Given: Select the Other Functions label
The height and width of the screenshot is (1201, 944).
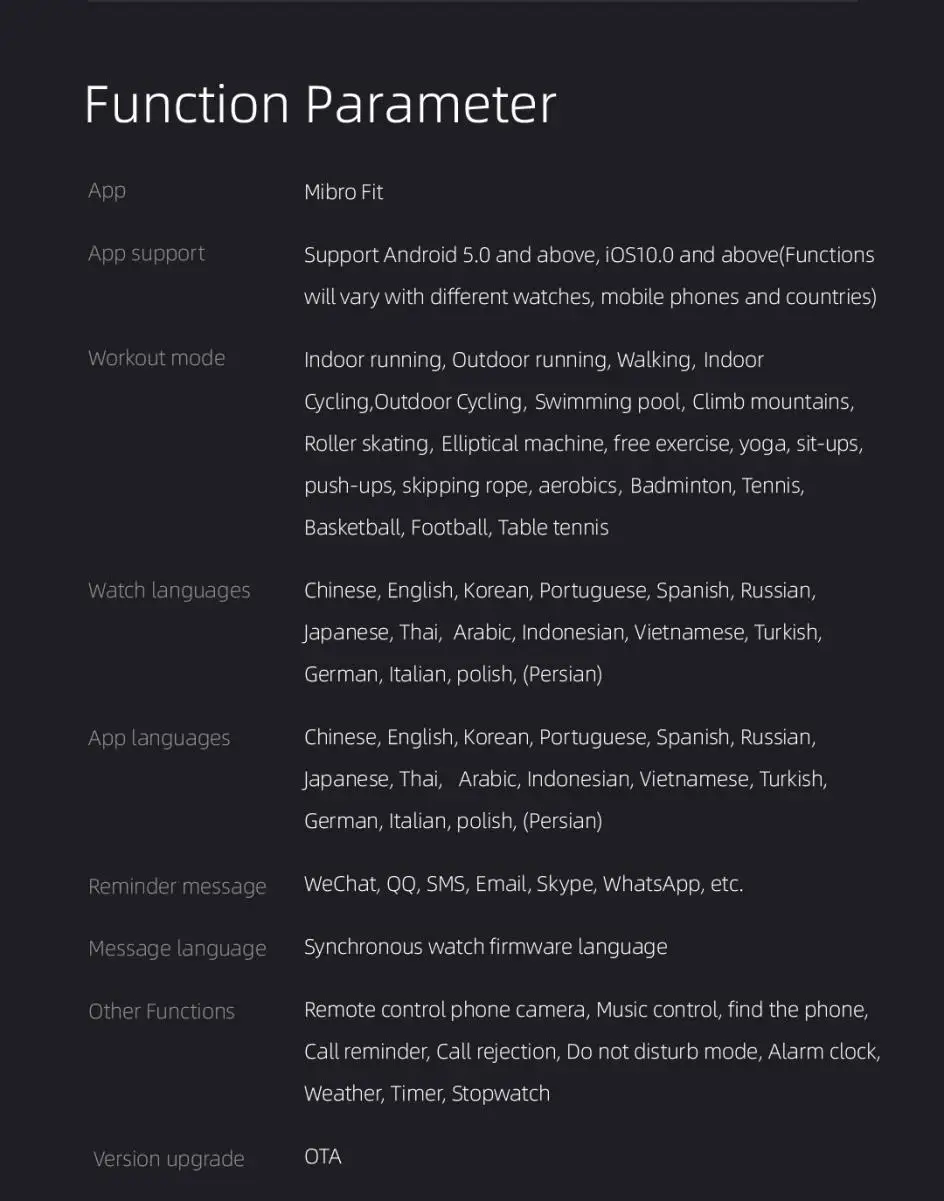Looking at the screenshot, I should (161, 1011).
